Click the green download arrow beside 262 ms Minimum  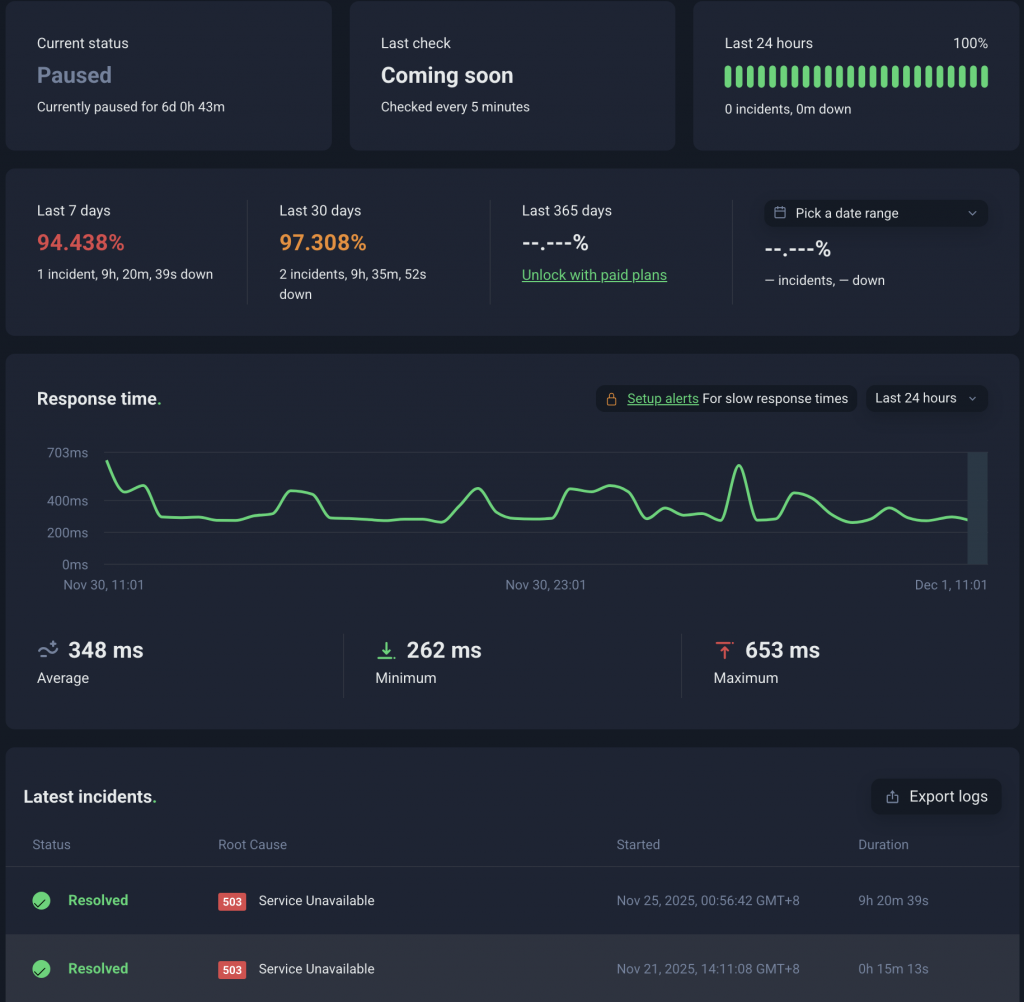click(x=386, y=649)
